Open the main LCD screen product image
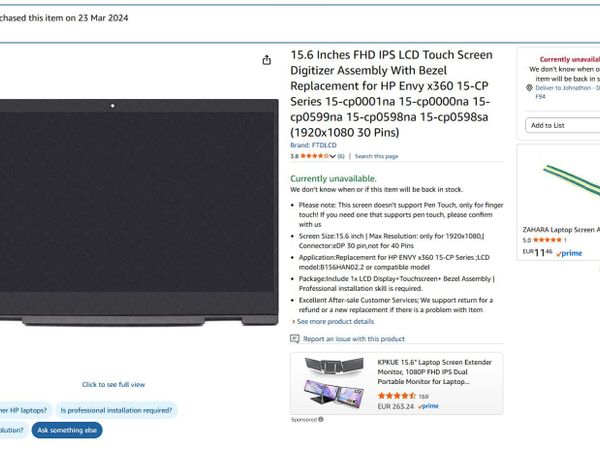Image resolution: width=600 pixels, height=450 pixels. pos(138,212)
